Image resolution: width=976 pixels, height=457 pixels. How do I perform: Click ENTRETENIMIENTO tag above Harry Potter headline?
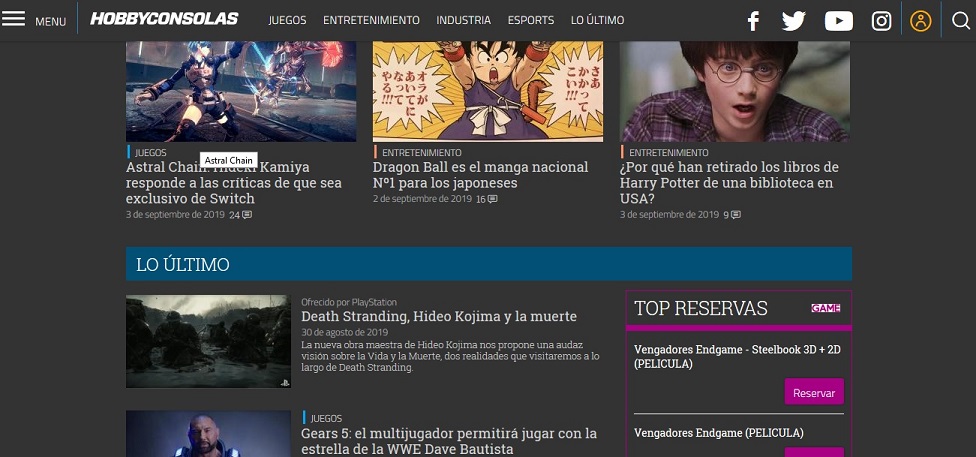pos(669,153)
